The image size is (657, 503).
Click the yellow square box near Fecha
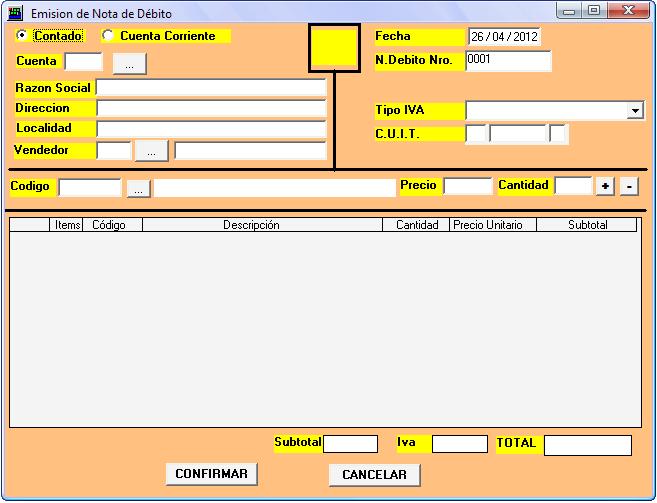[x=334, y=49]
